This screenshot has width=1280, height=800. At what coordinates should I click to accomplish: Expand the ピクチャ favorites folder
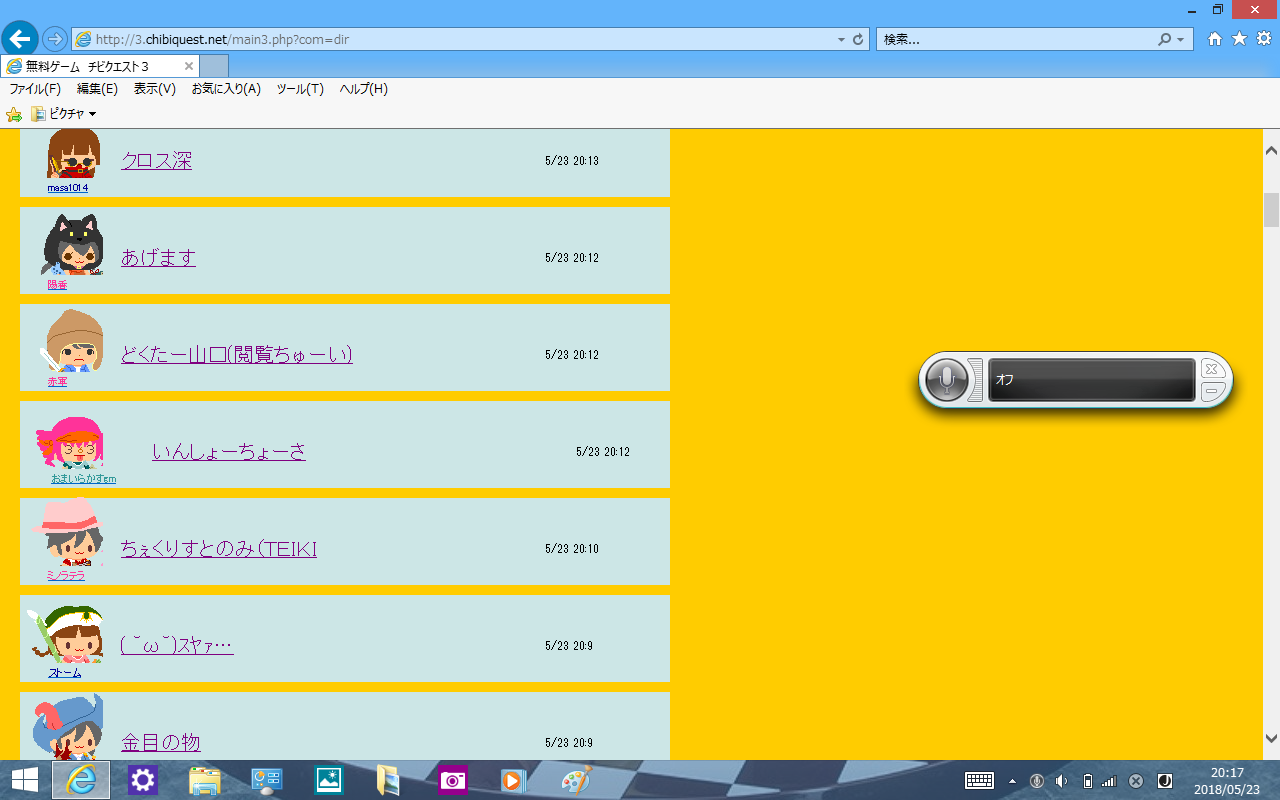point(66,114)
